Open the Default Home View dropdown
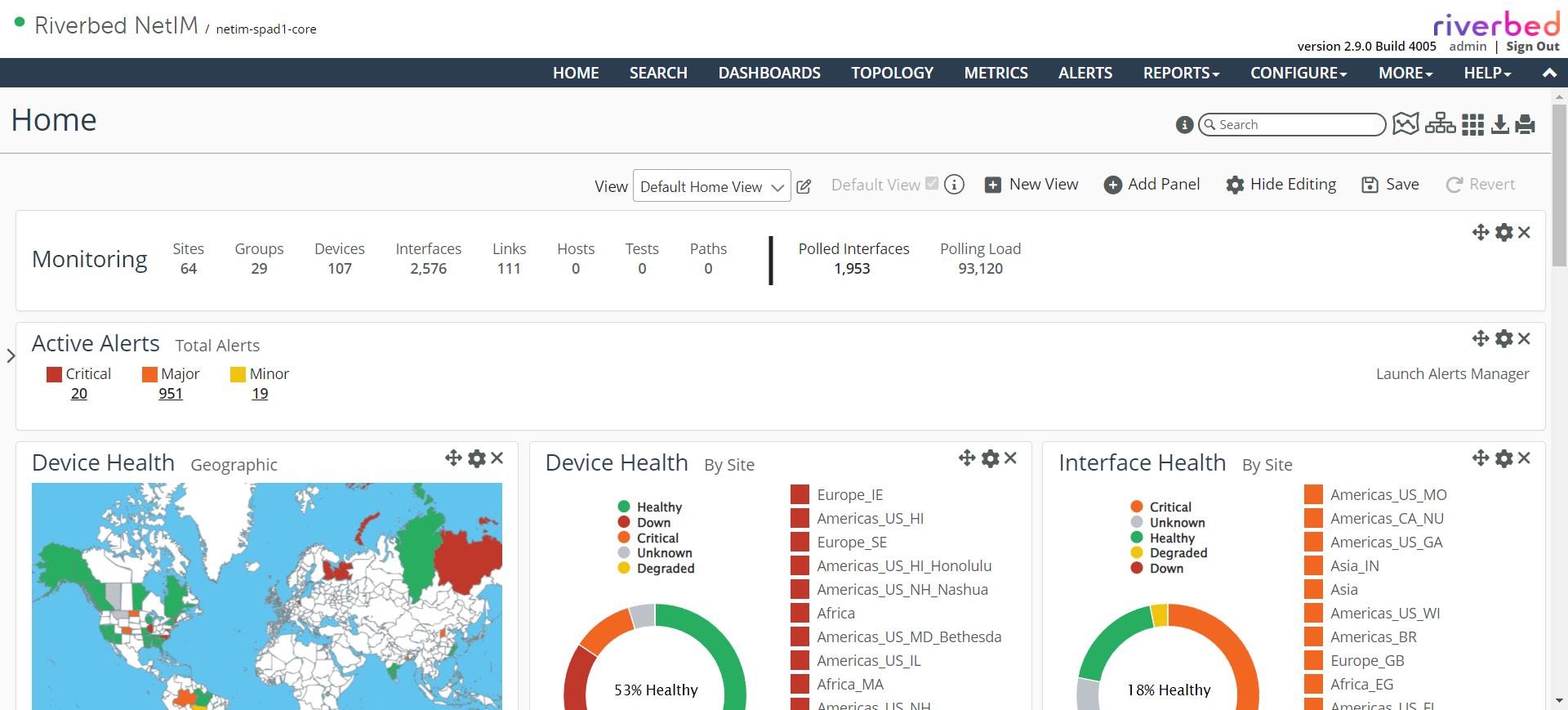 pos(711,186)
